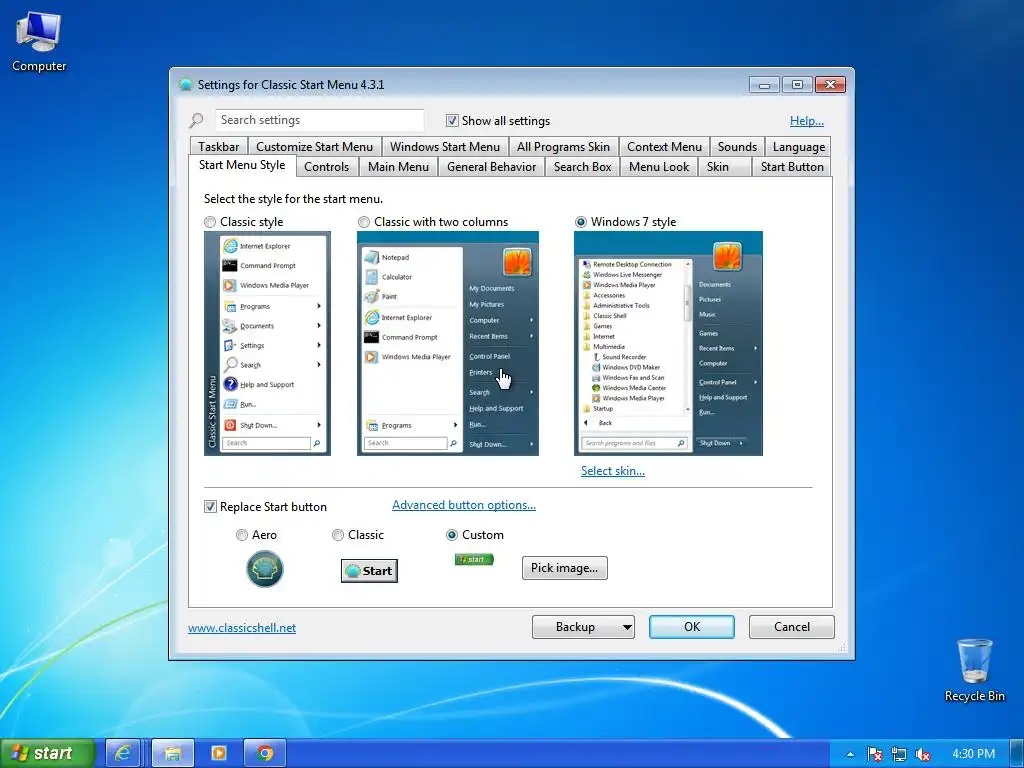
Task: Show hidden system tray icons
Action: click(x=850, y=754)
